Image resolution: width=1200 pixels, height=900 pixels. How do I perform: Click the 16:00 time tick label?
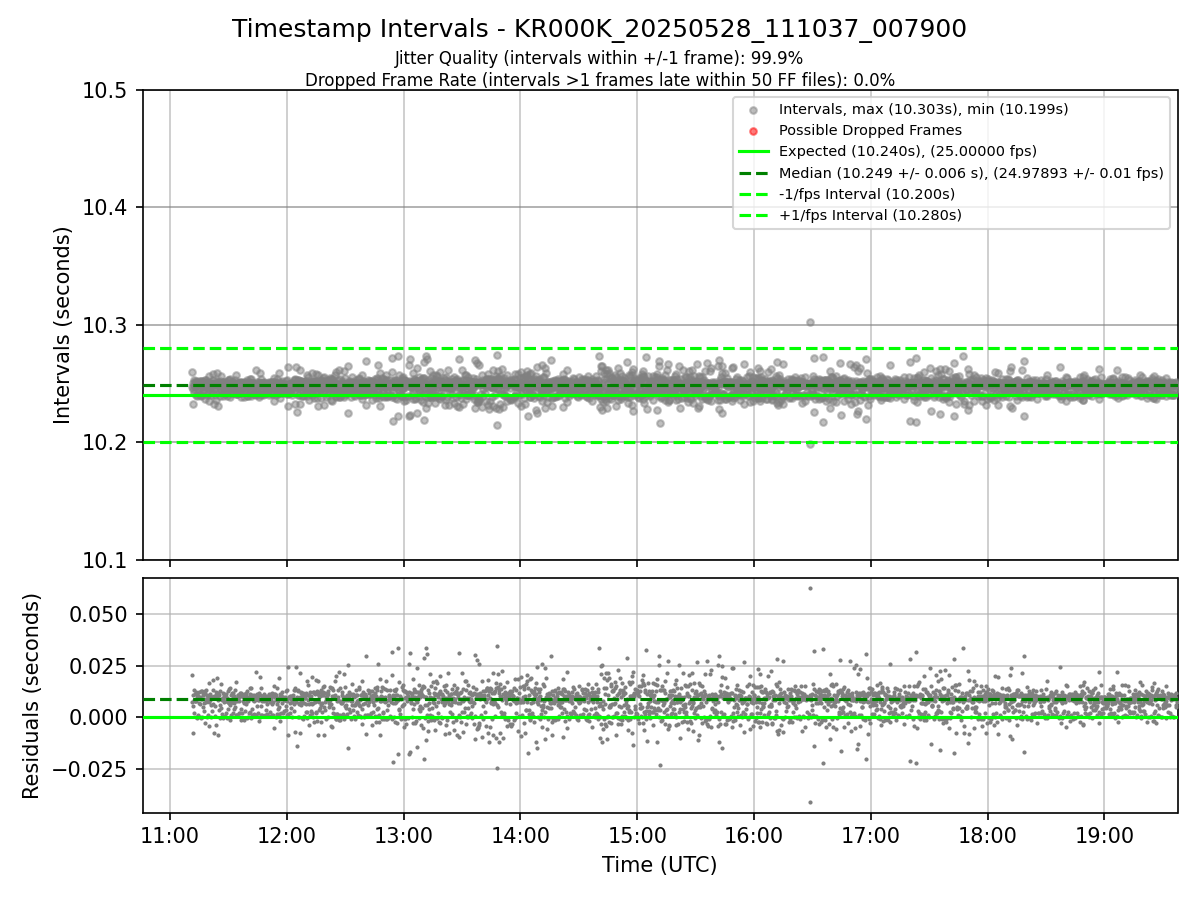click(x=754, y=833)
